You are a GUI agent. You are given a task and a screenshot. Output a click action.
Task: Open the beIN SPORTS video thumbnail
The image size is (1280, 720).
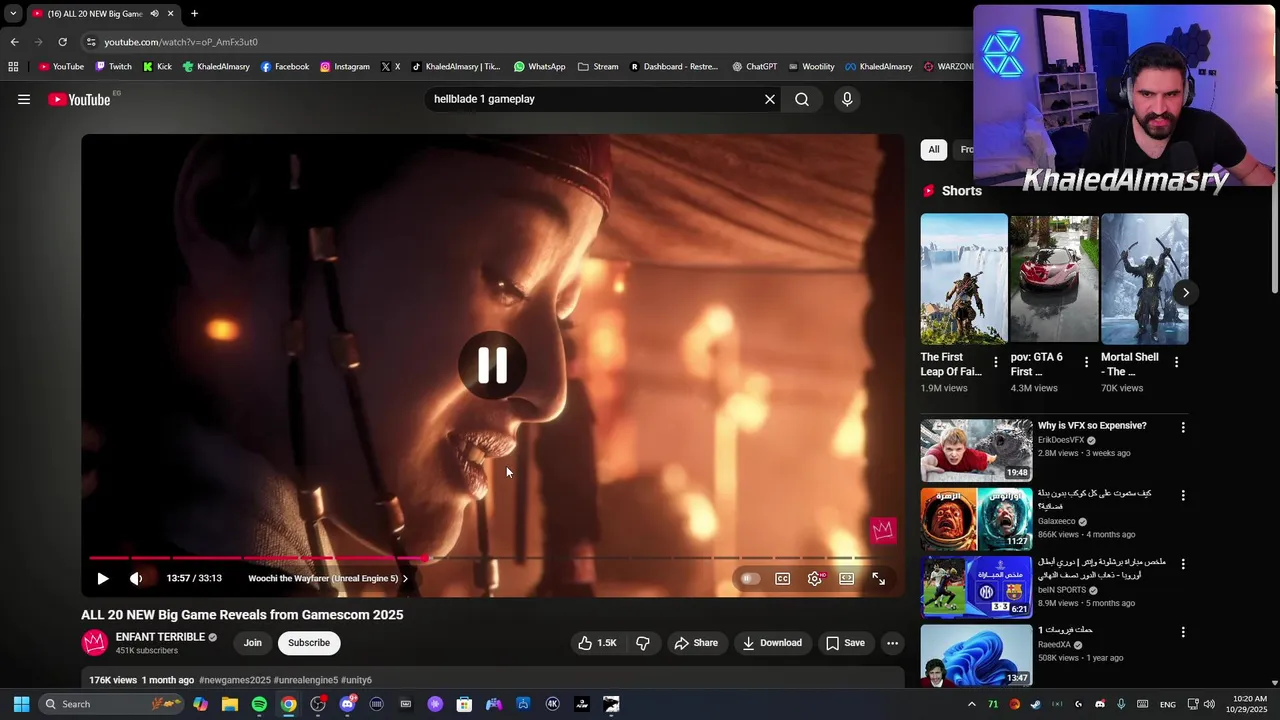977,587
